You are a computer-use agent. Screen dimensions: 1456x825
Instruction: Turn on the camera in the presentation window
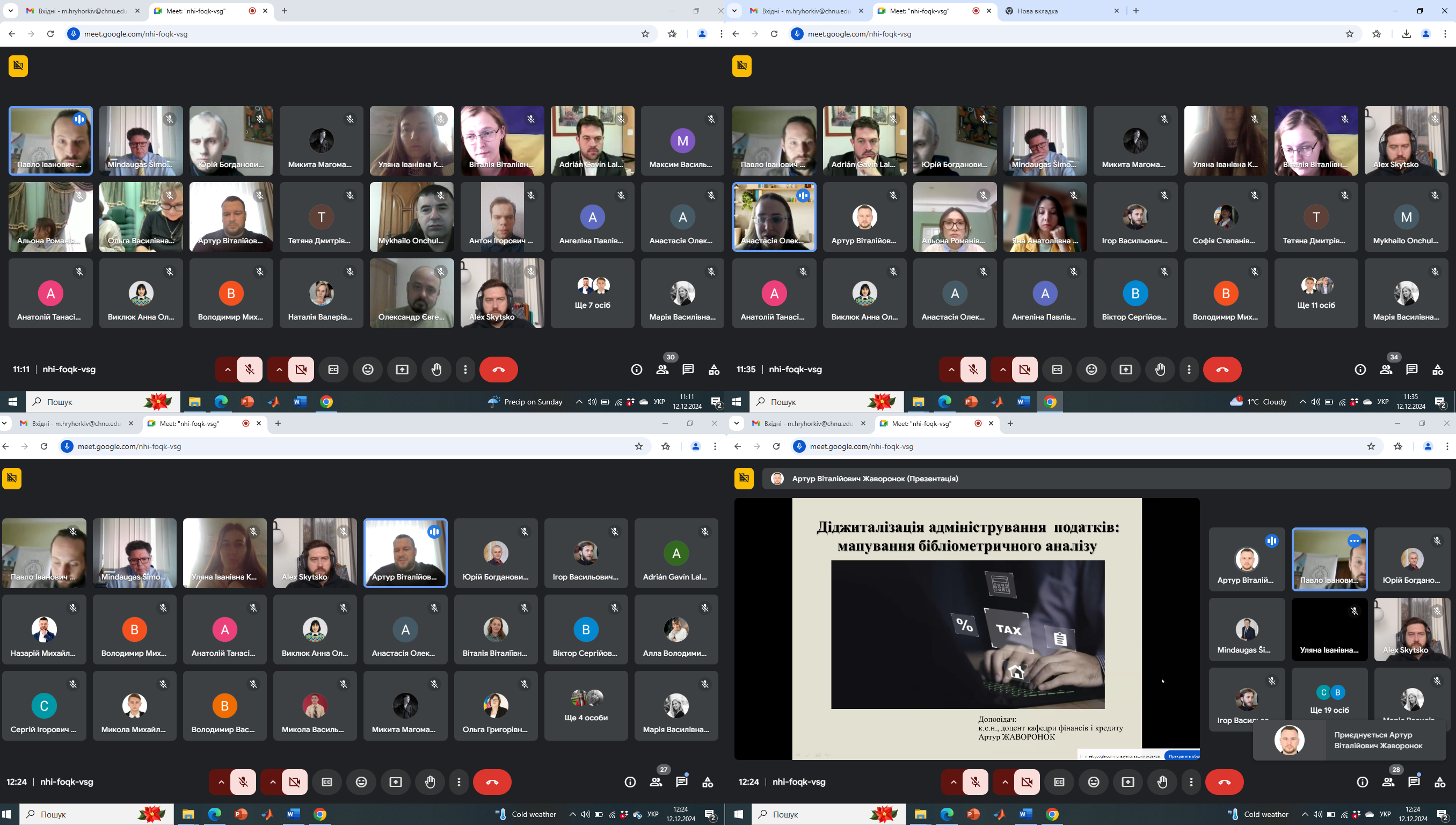point(1027,782)
